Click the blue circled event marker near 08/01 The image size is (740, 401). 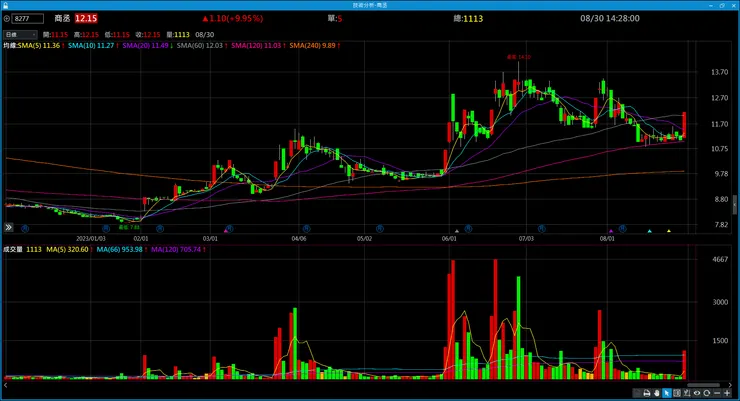[x=622, y=228]
